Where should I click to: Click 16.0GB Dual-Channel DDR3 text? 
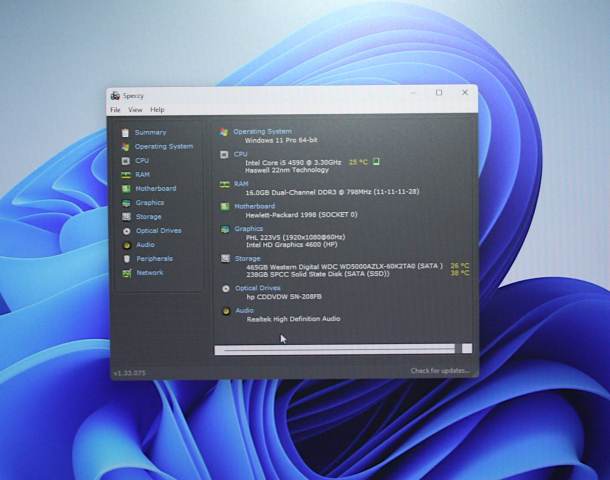coord(332,192)
